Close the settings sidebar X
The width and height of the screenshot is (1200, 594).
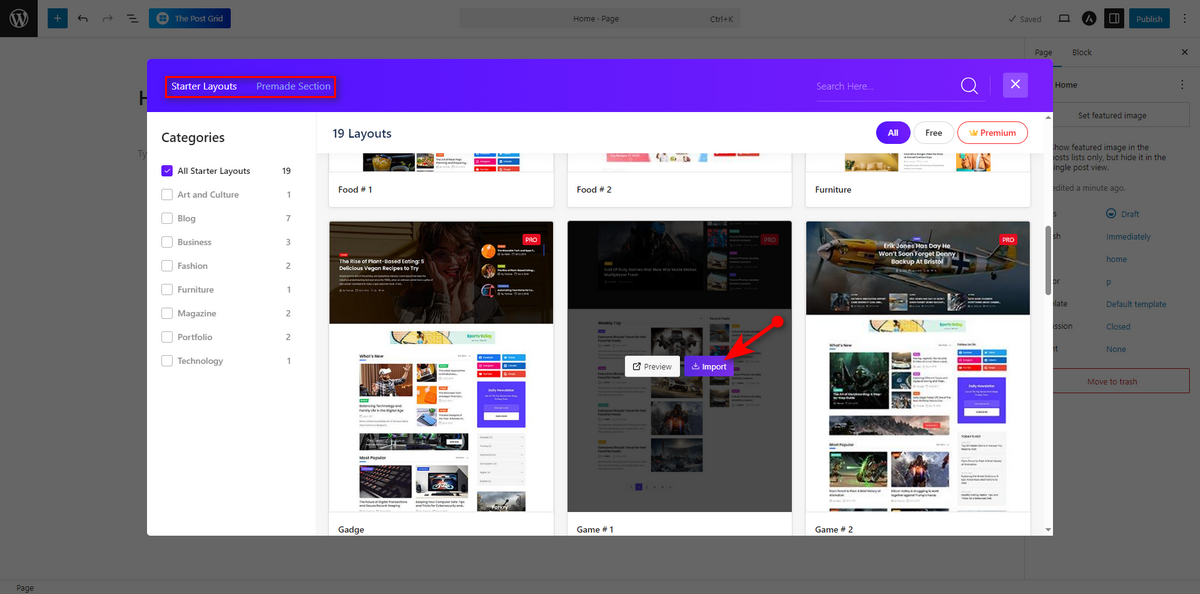pyautogui.click(x=1184, y=52)
